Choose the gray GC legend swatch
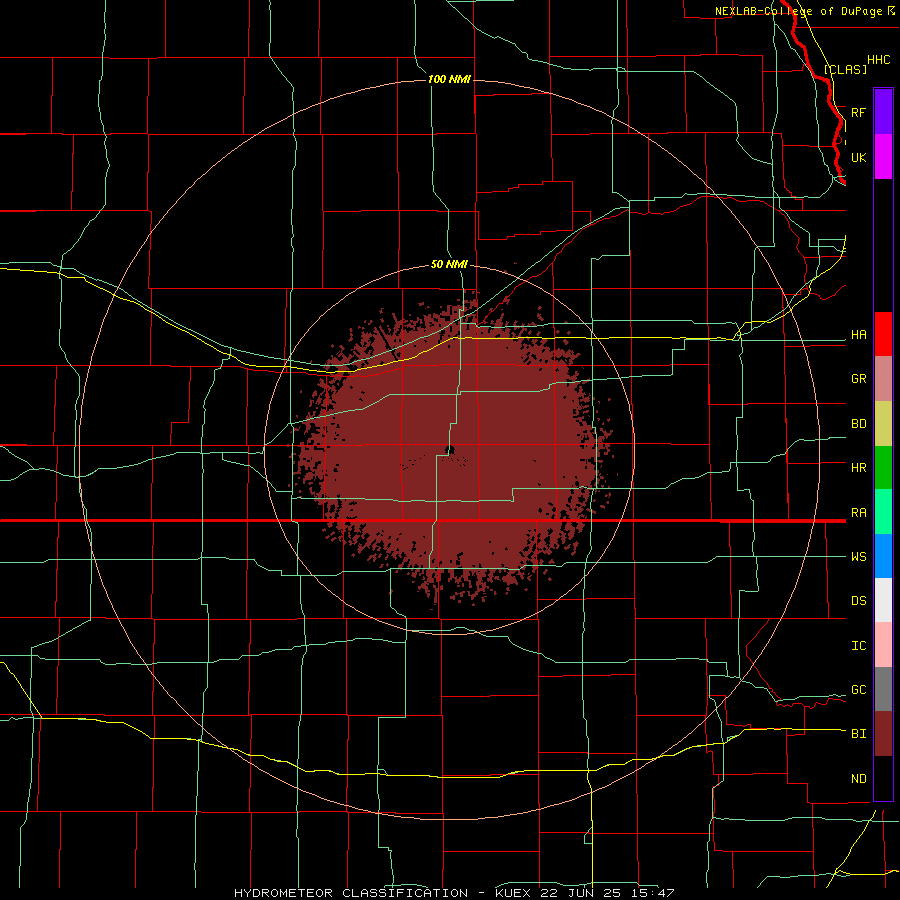This screenshot has width=900, height=900. click(x=883, y=689)
